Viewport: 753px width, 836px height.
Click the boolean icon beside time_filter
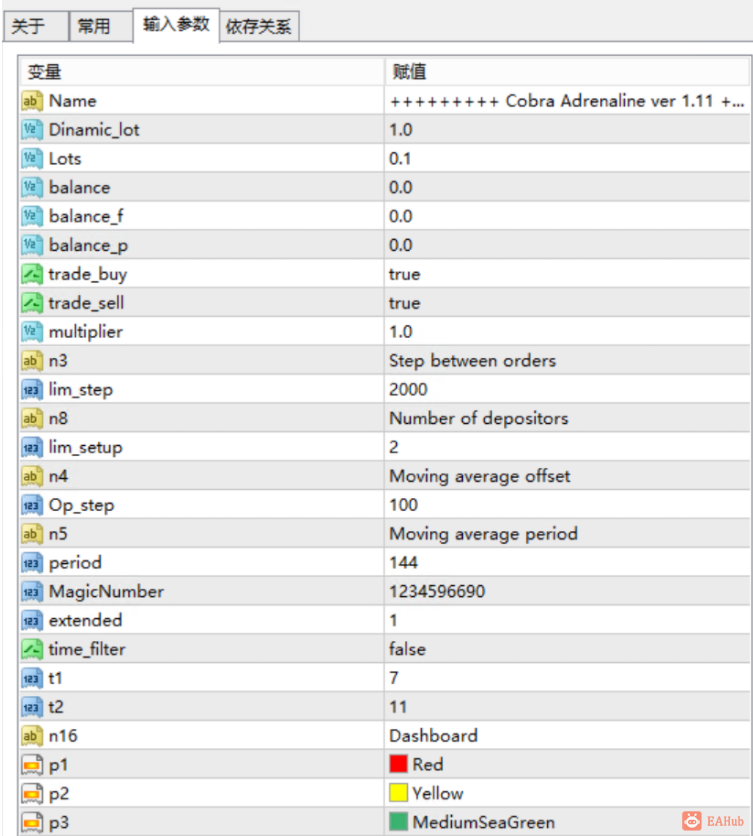tap(31, 649)
